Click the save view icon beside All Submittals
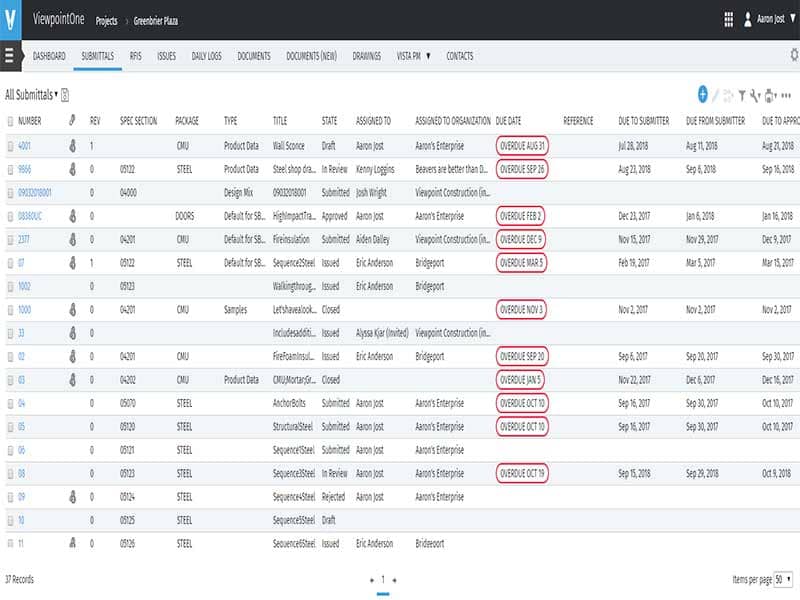The height and width of the screenshot is (600, 800). click(x=65, y=95)
